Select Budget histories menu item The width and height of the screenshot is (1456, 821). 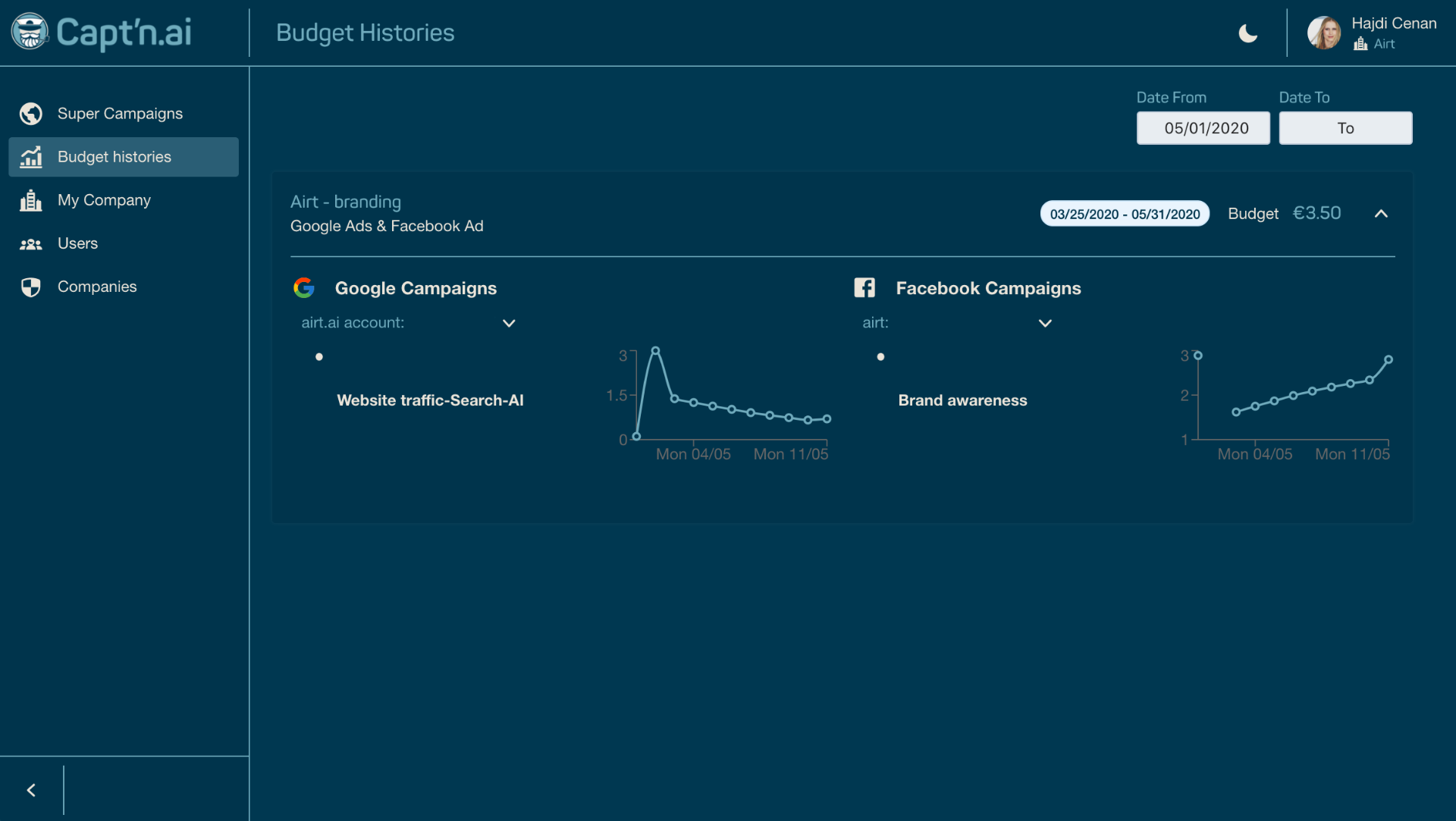click(124, 157)
